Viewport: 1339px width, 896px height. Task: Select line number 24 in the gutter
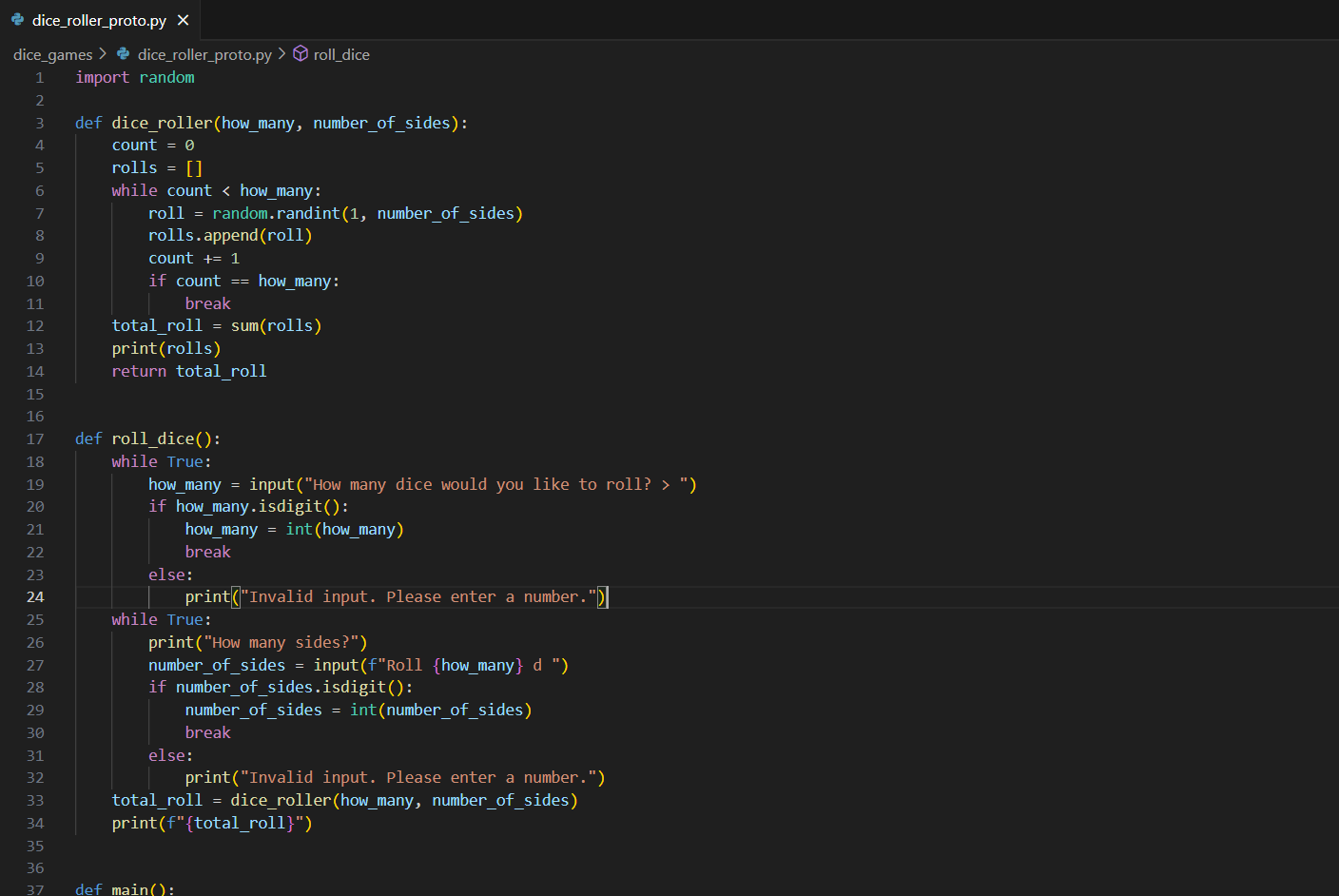click(35, 597)
